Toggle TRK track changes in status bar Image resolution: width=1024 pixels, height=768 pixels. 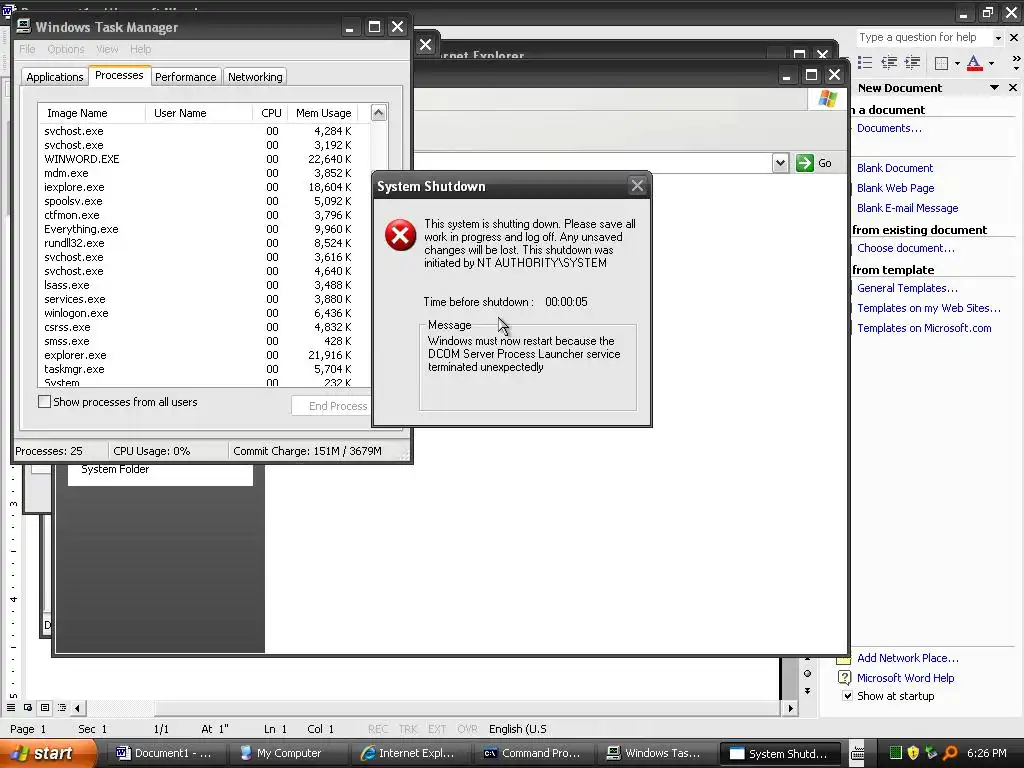point(408,729)
